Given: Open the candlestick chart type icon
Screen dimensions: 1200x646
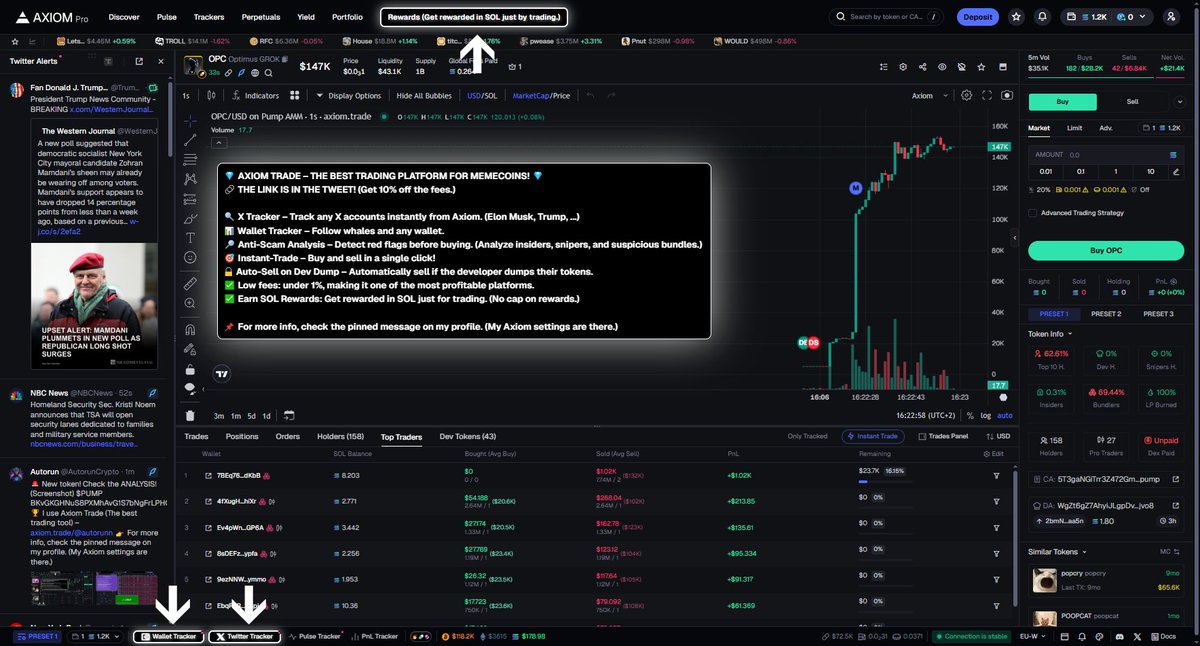Looking at the screenshot, I should tap(211, 96).
